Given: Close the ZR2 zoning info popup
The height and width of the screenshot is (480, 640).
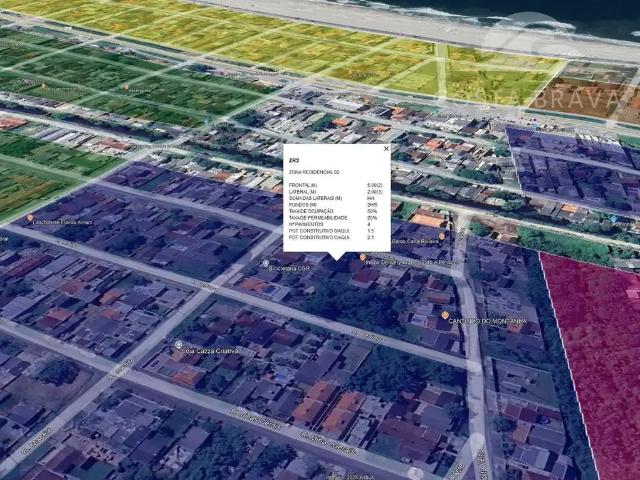Looking at the screenshot, I should point(385,149).
